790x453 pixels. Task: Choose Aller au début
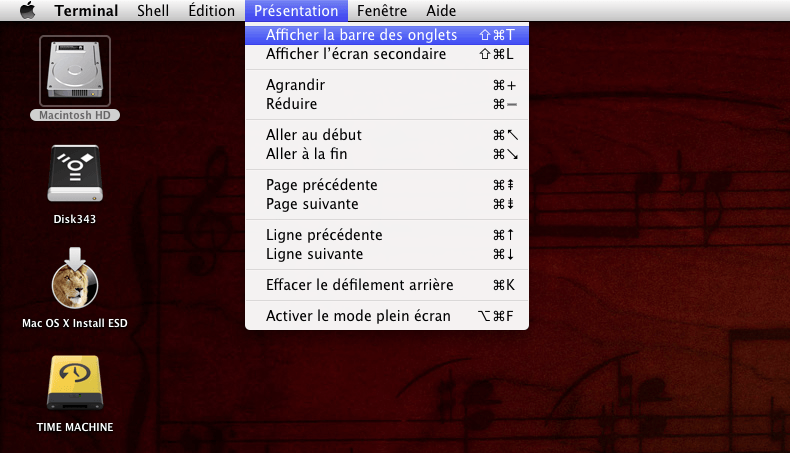(387, 135)
